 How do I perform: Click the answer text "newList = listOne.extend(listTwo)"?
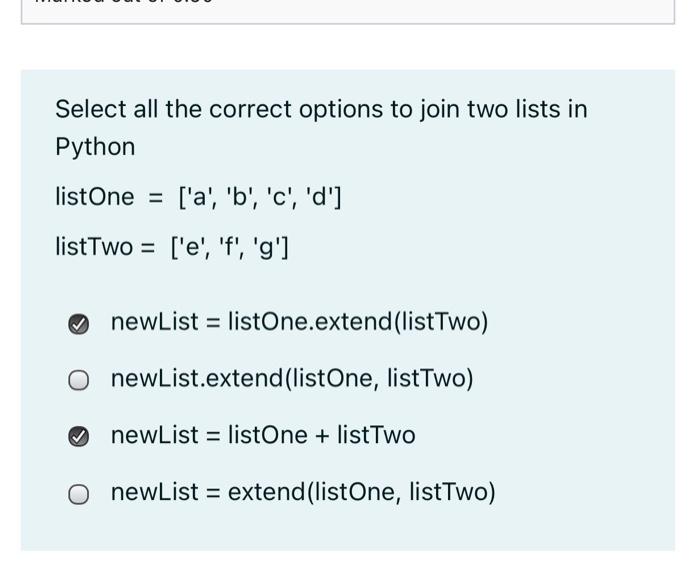[299, 322]
